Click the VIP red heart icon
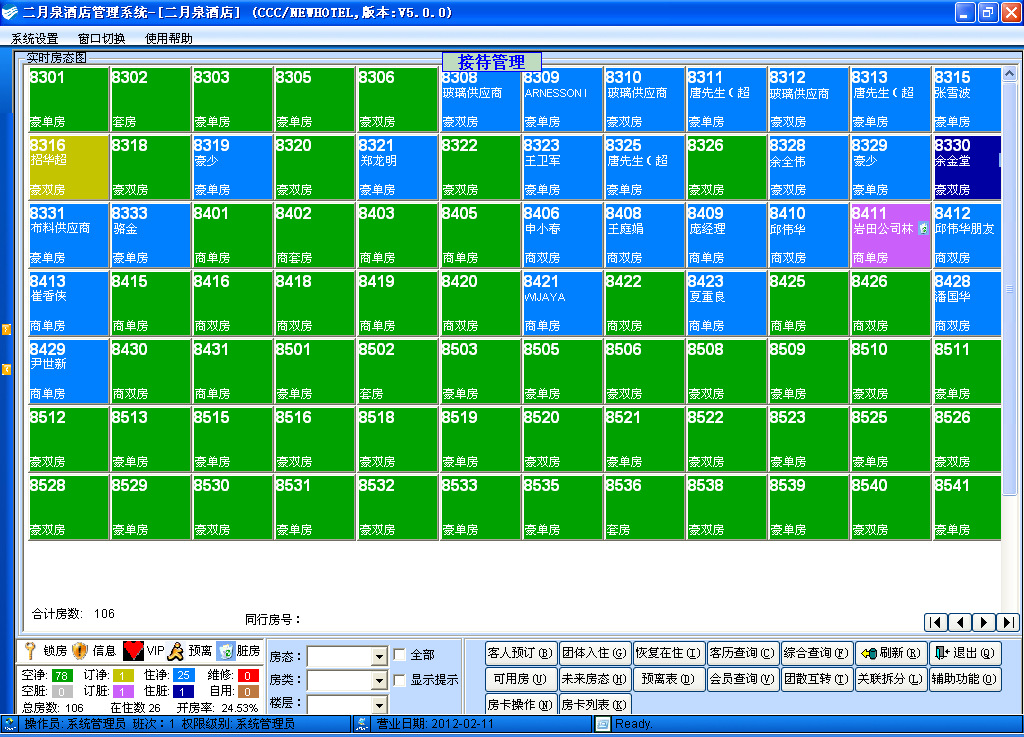The height and width of the screenshot is (737, 1024). 133,650
